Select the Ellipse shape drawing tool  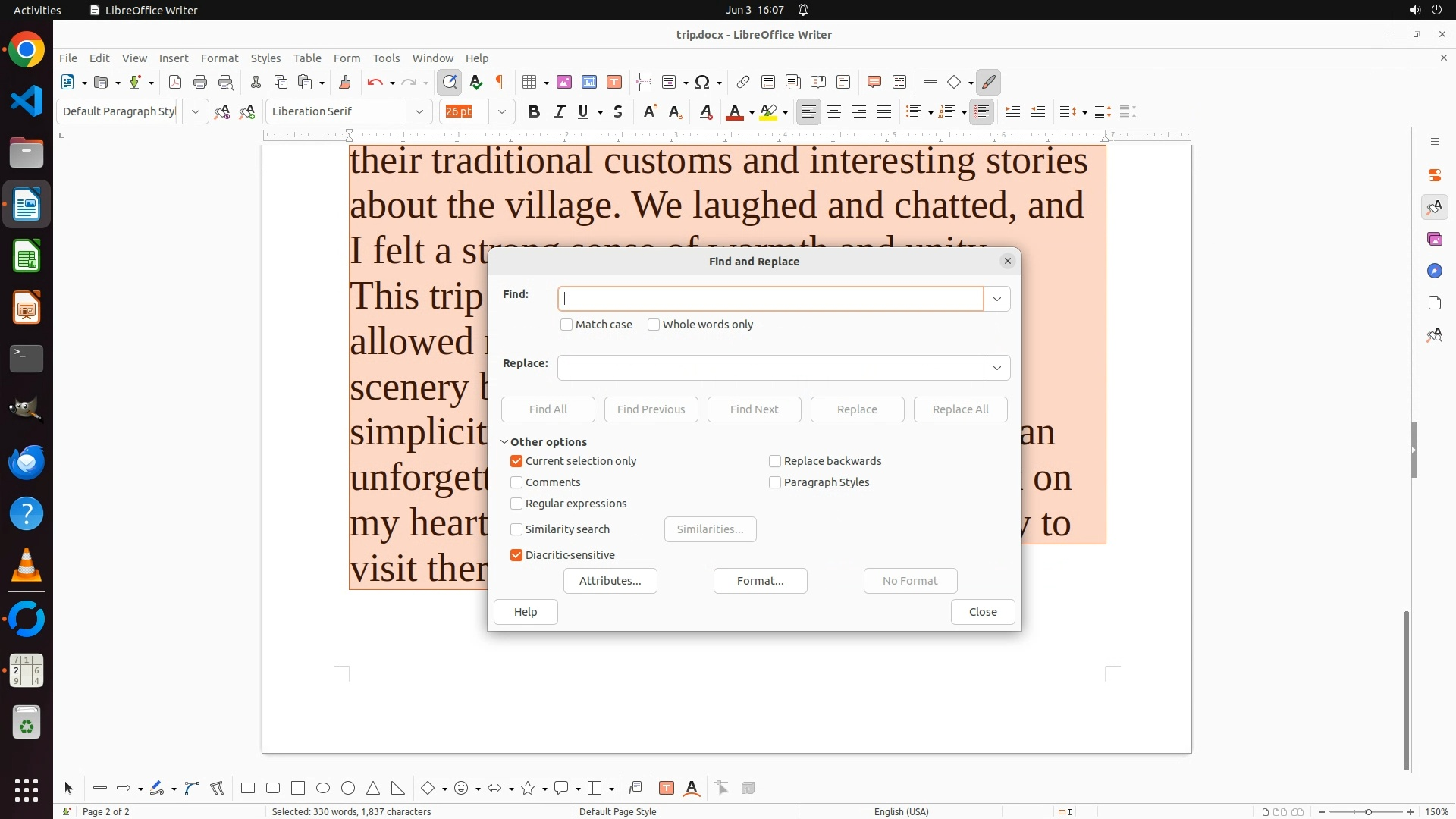click(323, 788)
